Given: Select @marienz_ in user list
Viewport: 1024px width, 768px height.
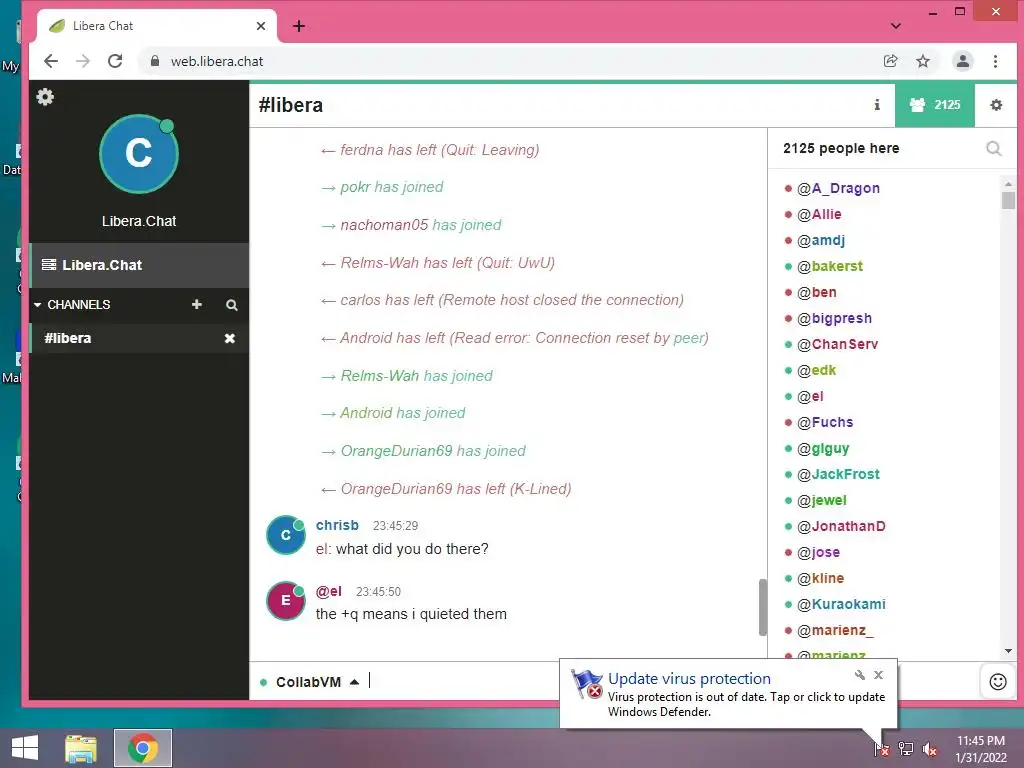Looking at the screenshot, I should (x=835, y=630).
